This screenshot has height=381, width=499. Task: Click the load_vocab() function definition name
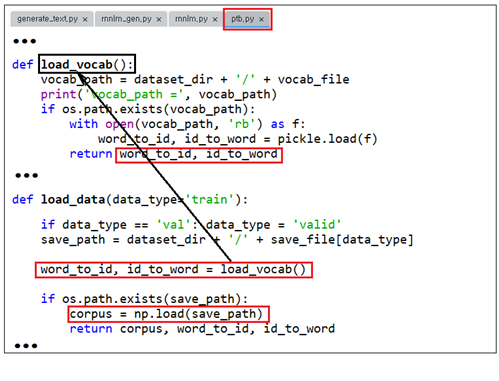click(87, 64)
